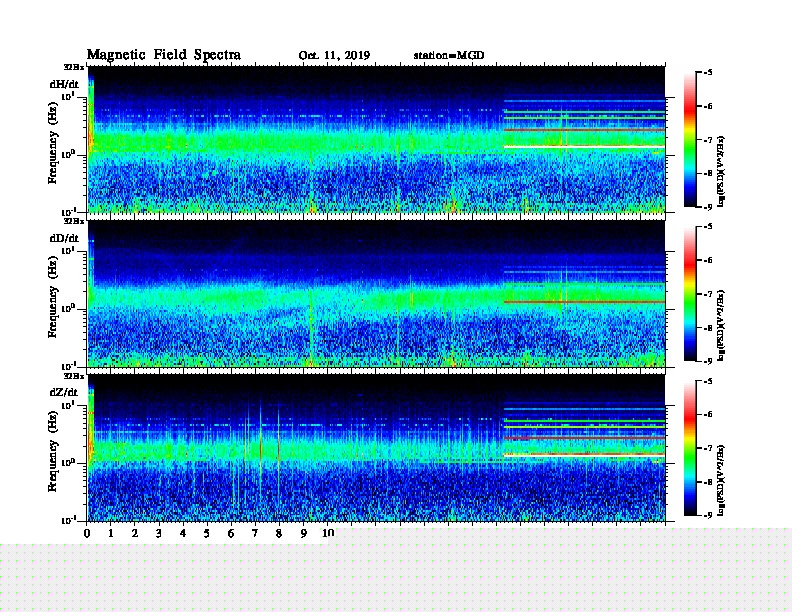Click the dZ/dt panel label
This screenshot has width=792, height=612.
(x=64, y=392)
